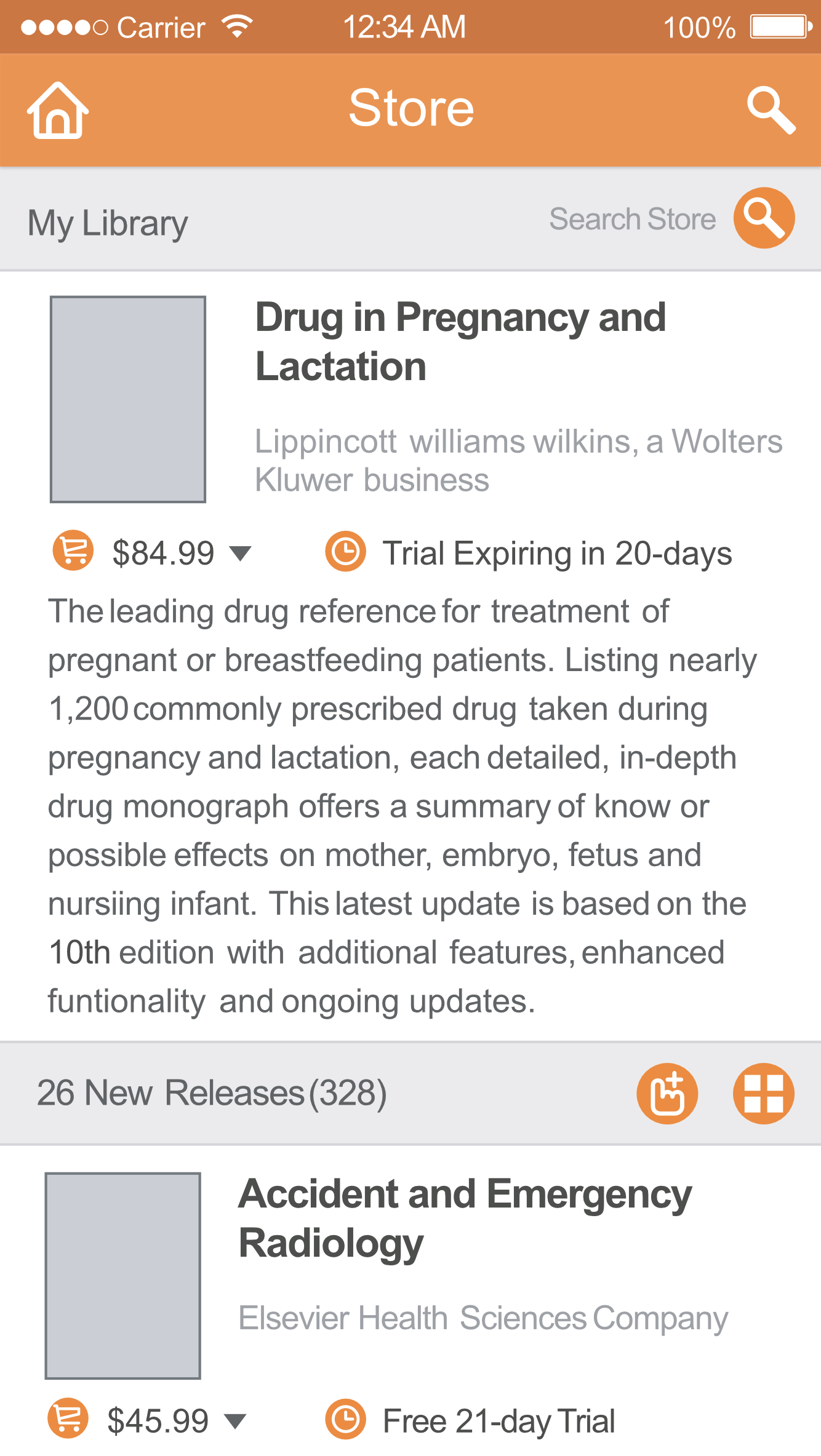
Task: Tap the add-to-library icon in New Releases bar
Action: (667, 1093)
